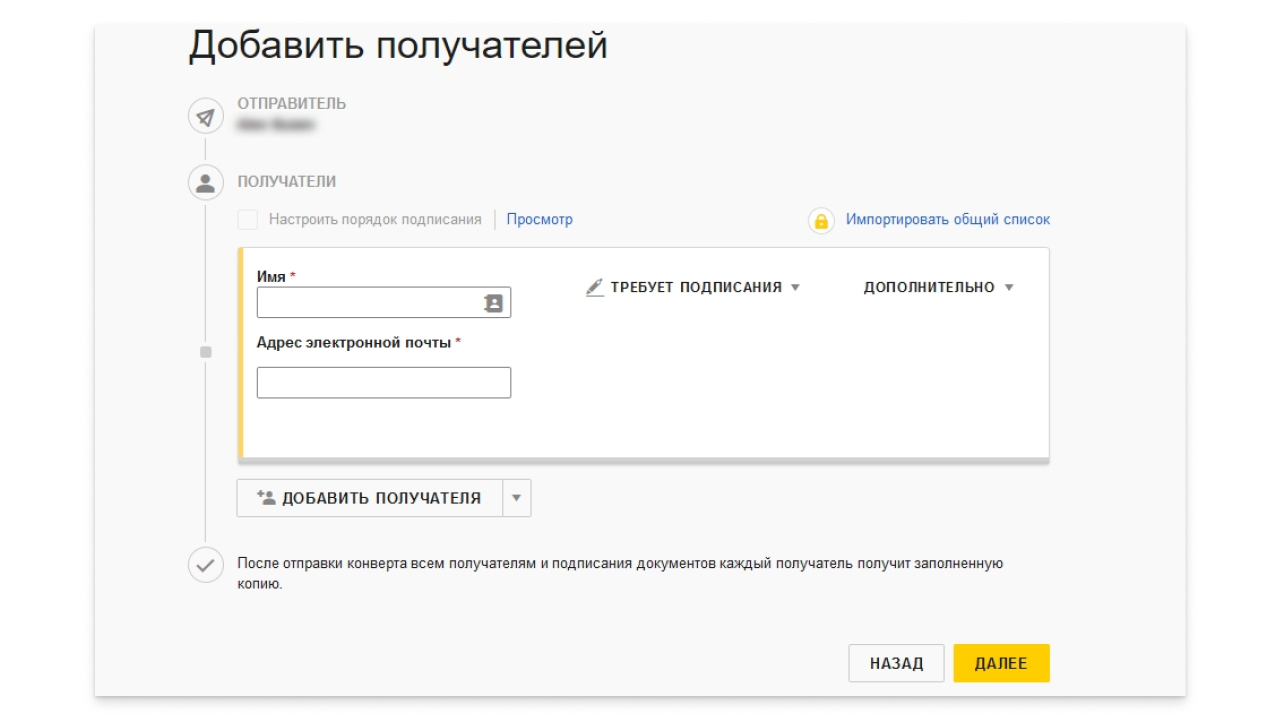Click the paper plane sender icon

point(205,117)
